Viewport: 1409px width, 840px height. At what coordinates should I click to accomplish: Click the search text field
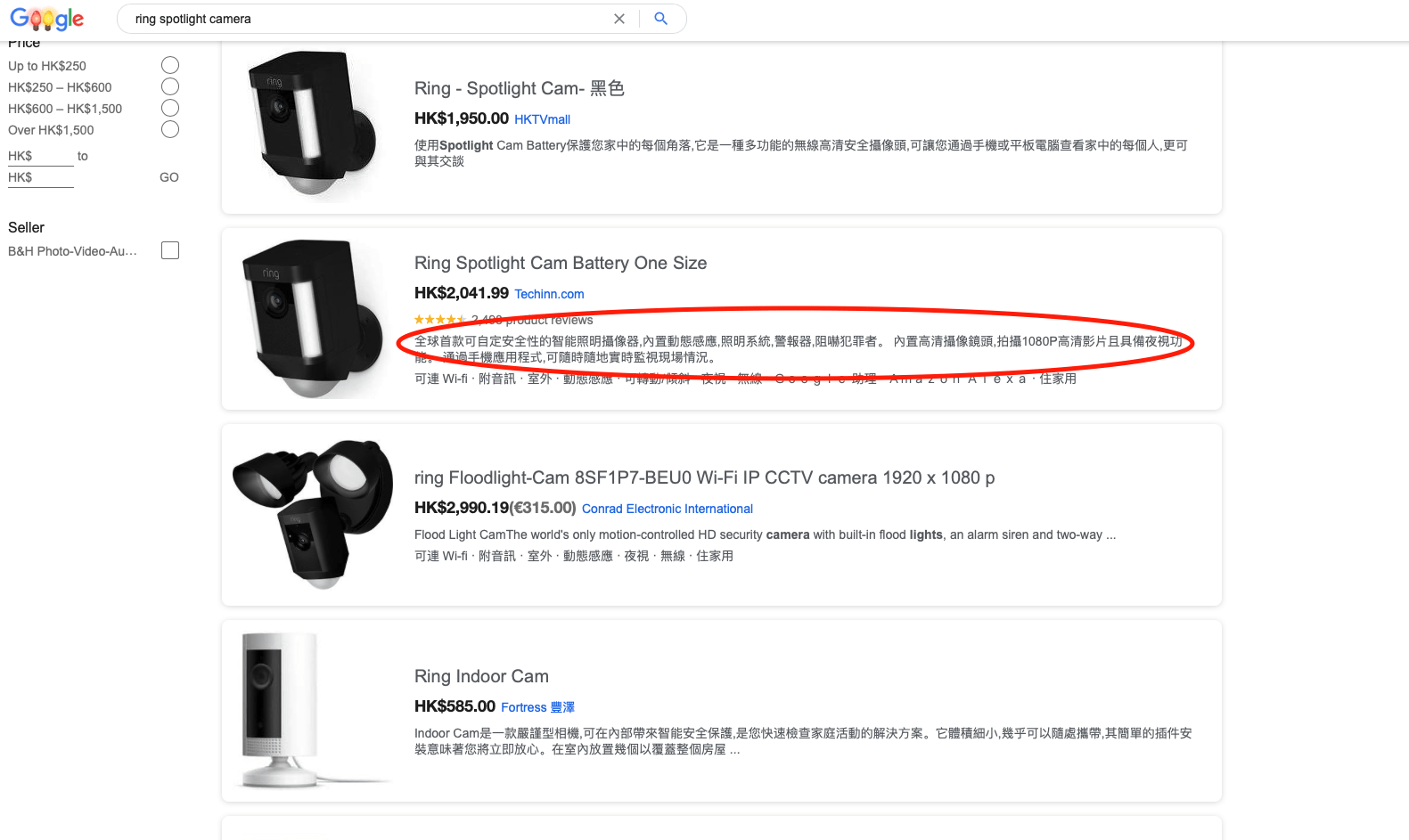(367, 19)
